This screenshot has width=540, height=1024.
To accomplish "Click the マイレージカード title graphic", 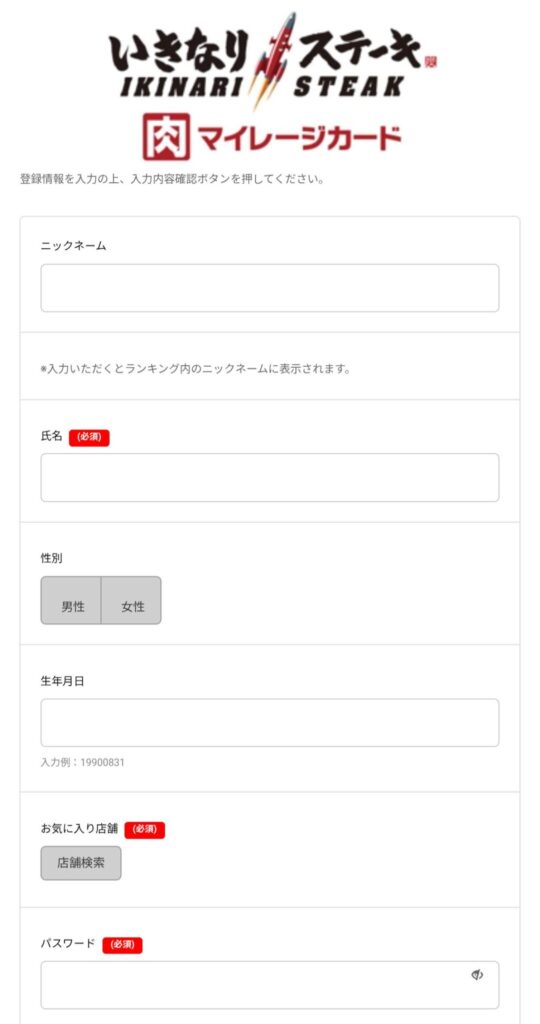I will (x=300, y=138).
